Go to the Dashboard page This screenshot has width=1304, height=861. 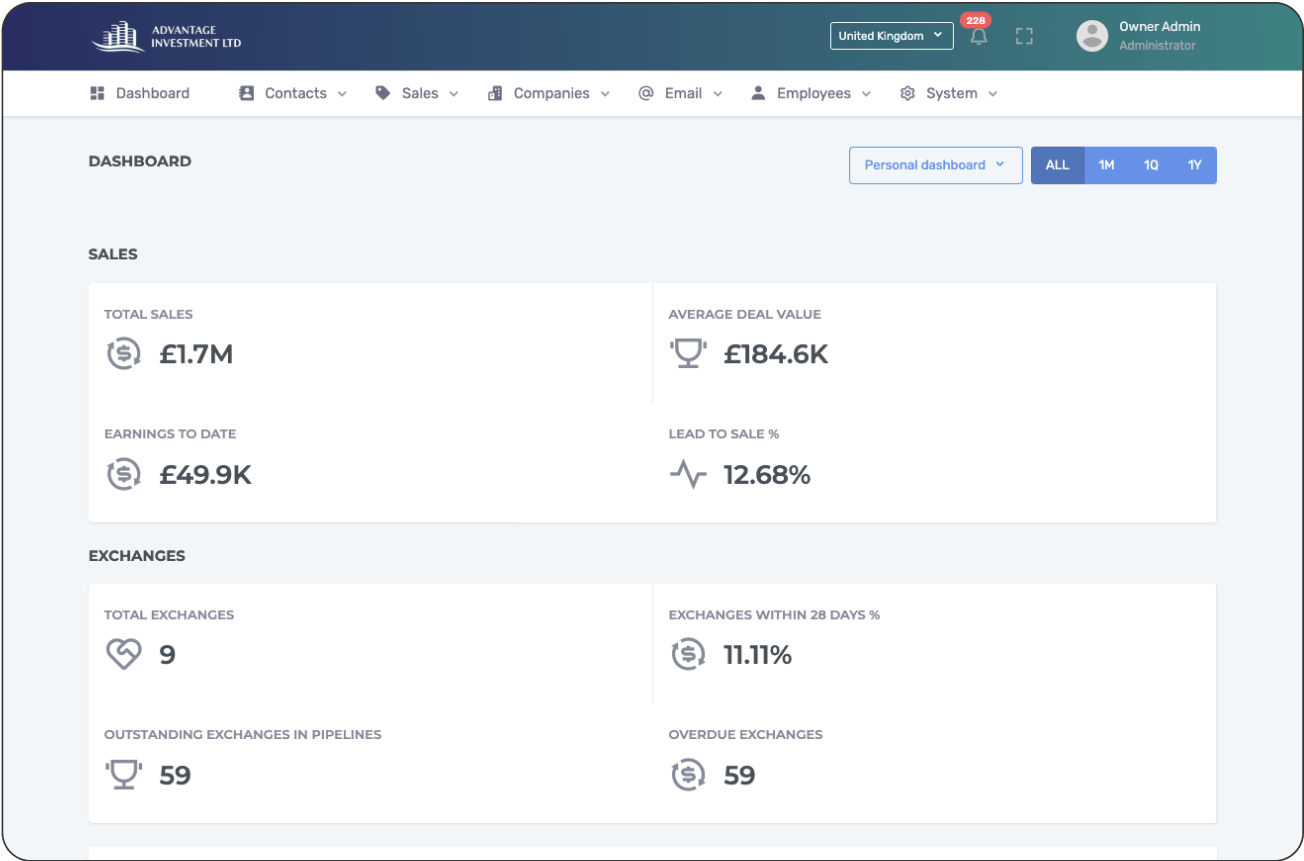(x=140, y=94)
